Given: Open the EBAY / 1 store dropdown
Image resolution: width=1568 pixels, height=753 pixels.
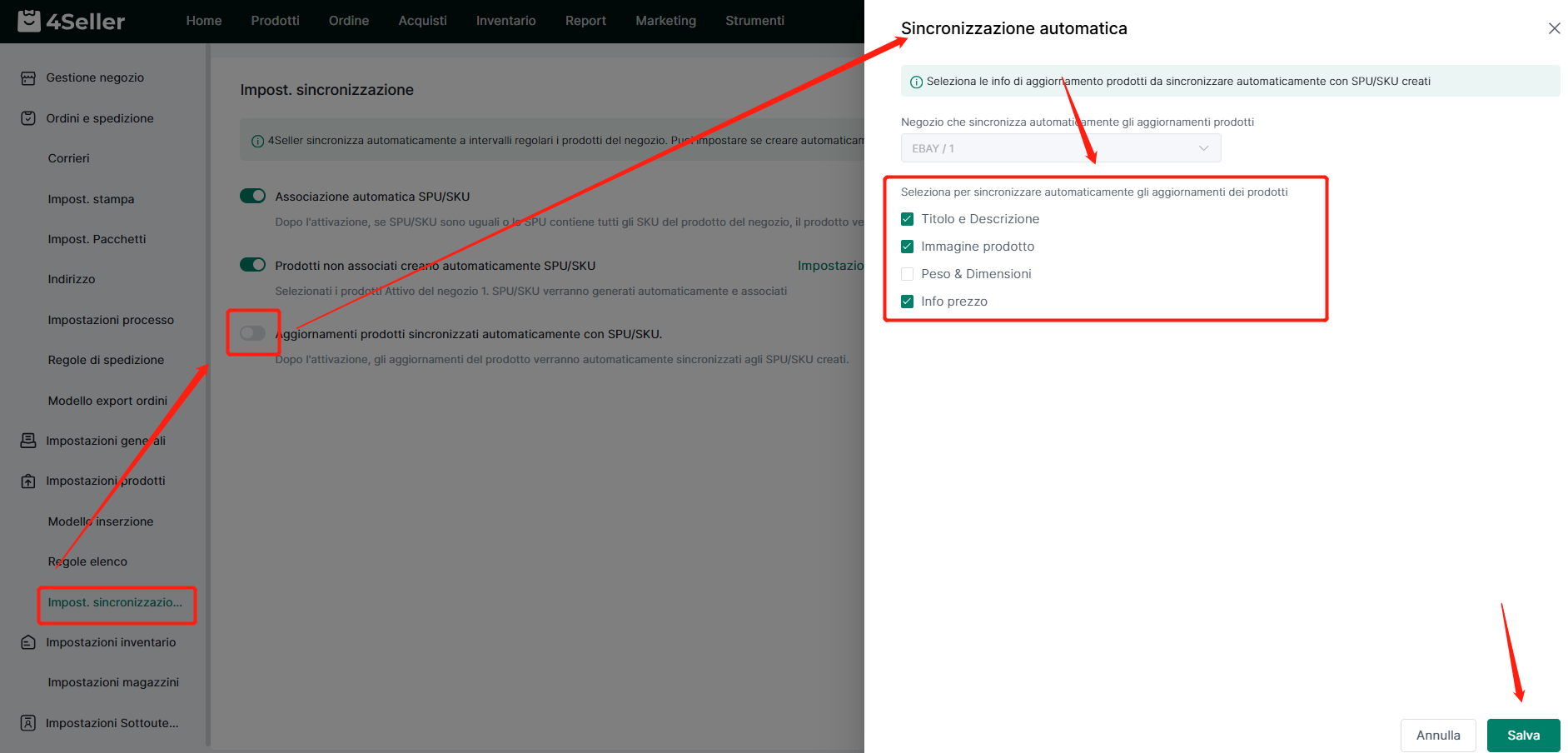Looking at the screenshot, I should click(x=1060, y=148).
